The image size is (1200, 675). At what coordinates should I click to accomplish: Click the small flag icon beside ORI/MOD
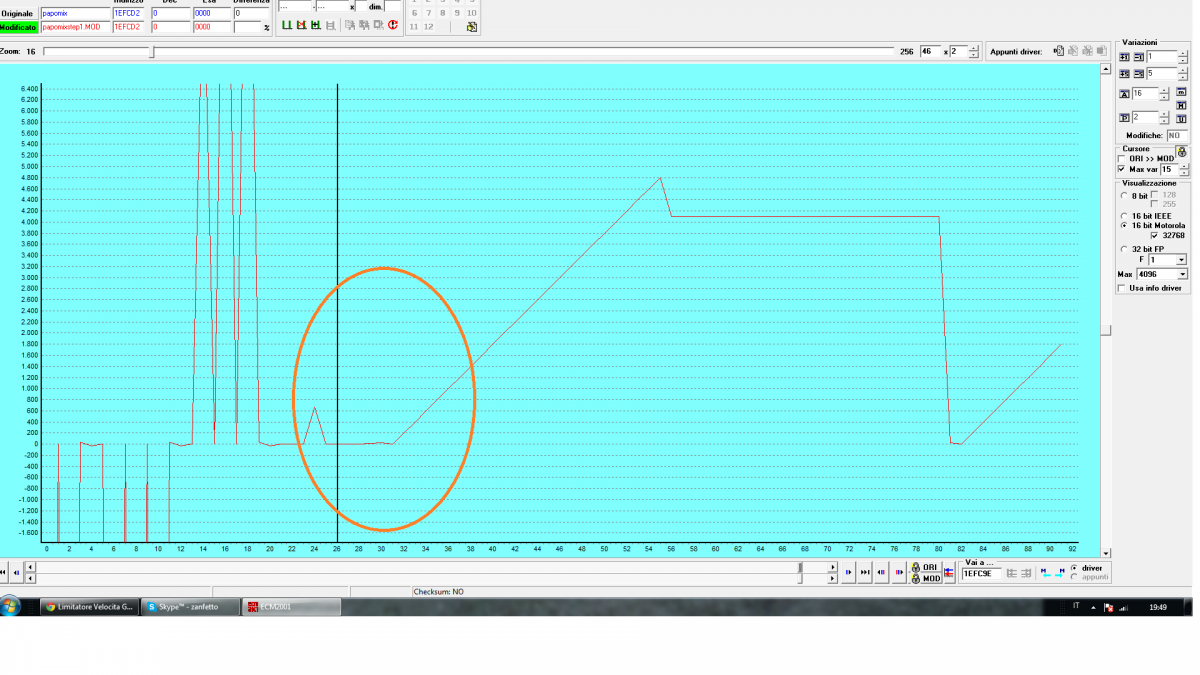[x=949, y=572]
